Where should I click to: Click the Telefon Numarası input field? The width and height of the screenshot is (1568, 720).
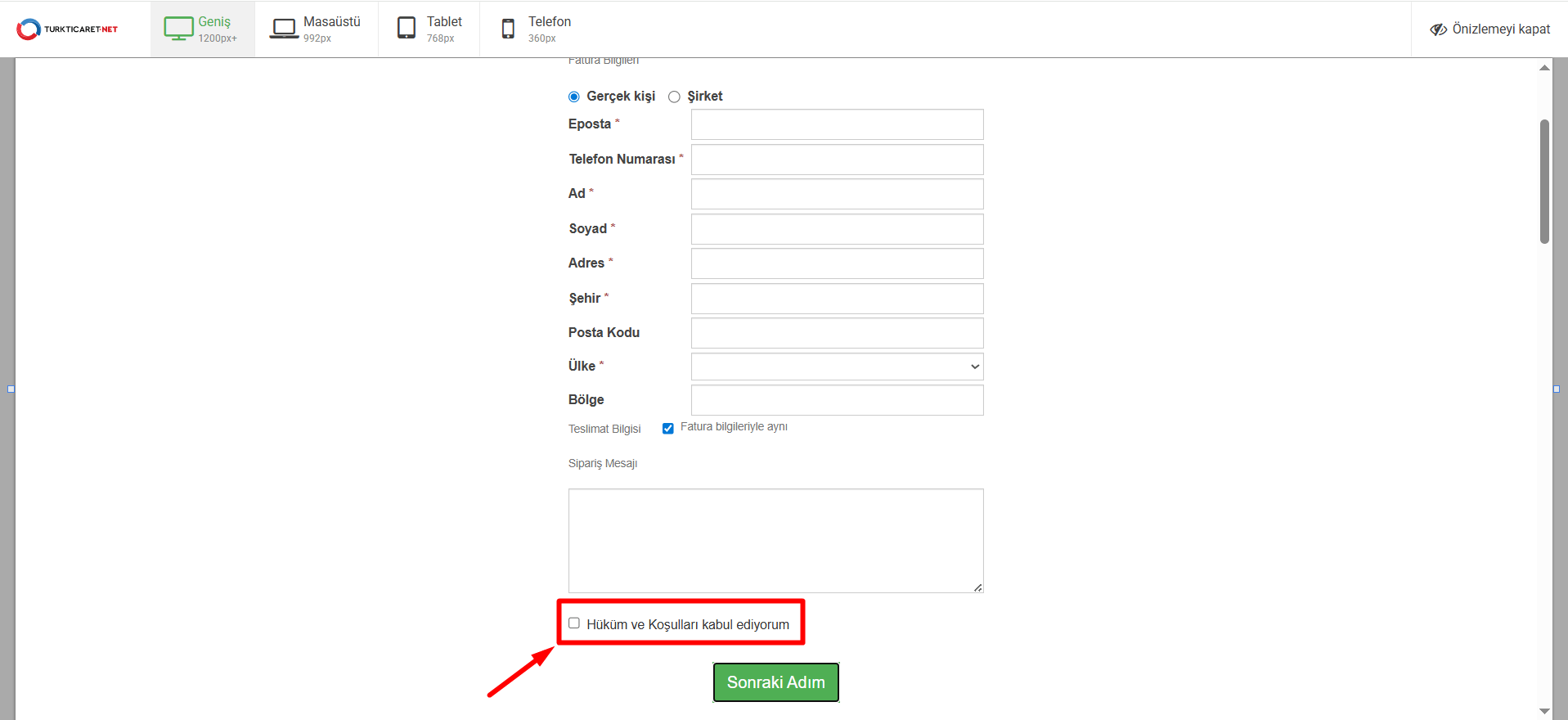837,160
